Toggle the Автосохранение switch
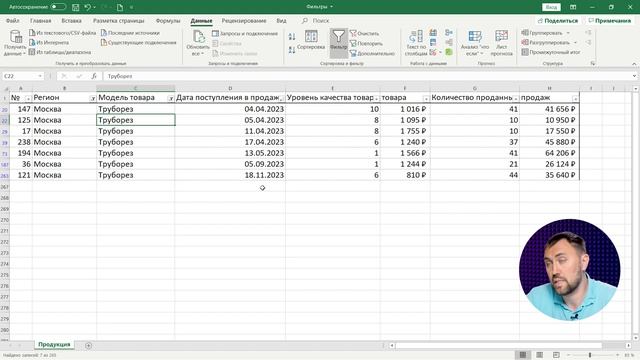The height and width of the screenshot is (360, 640). [58, 7]
